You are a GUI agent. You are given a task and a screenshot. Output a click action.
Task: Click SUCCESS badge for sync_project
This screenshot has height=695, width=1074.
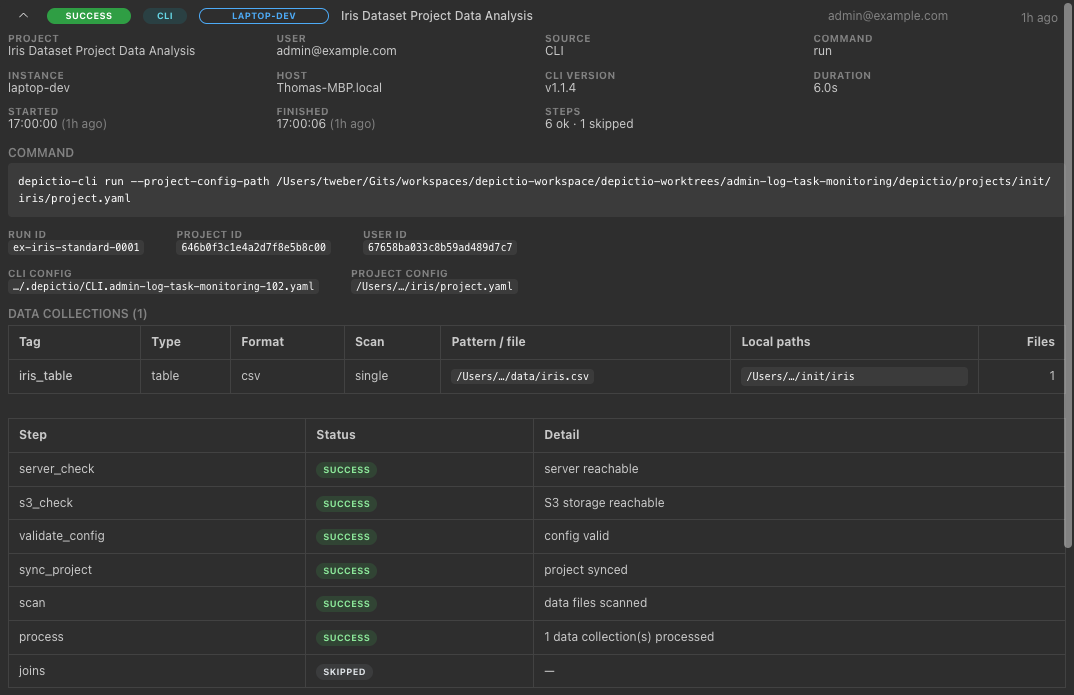click(x=346, y=570)
